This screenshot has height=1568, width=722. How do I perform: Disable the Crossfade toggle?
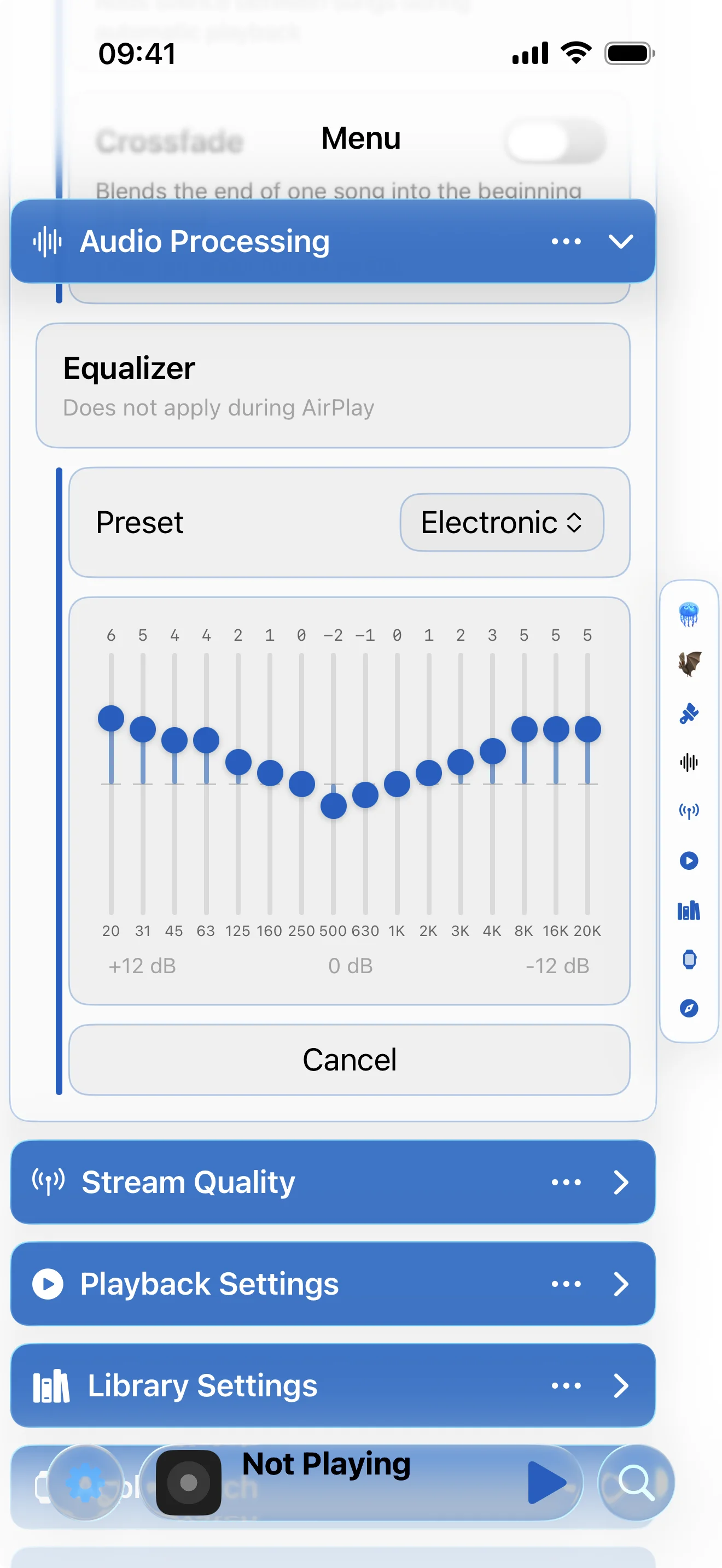pyautogui.click(x=555, y=141)
